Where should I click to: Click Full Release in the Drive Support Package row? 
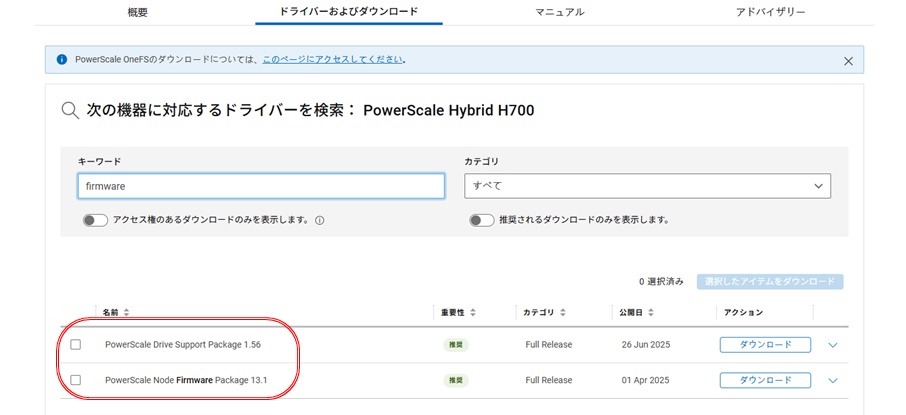click(549, 344)
